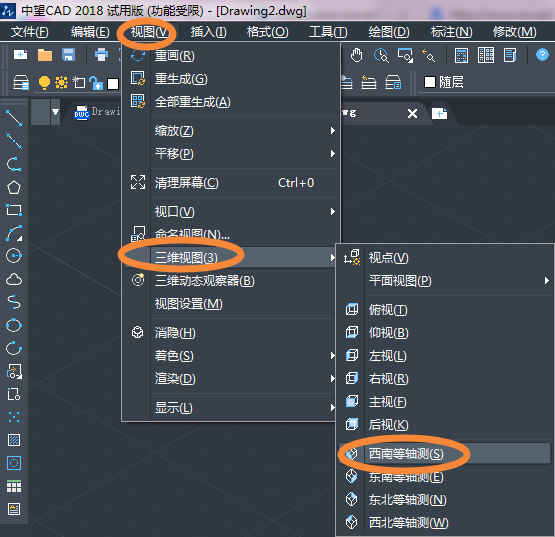Viewport: 555px width, 537px height.
Task: Open the dropdown arrow beside document tabs
Action: tap(55, 112)
